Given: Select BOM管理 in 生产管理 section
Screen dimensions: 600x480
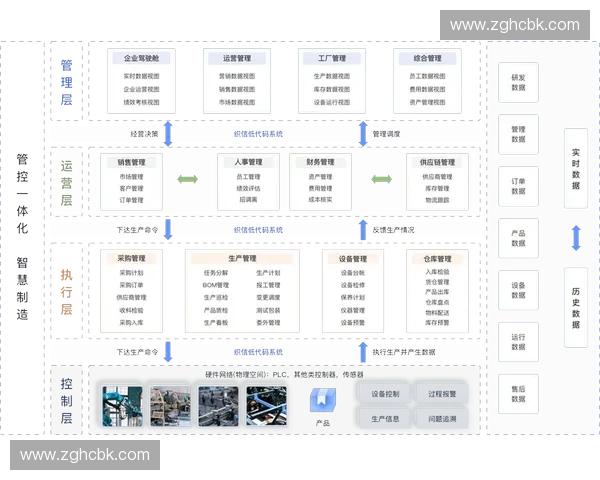Looking at the screenshot, I should (x=216, y=285).
